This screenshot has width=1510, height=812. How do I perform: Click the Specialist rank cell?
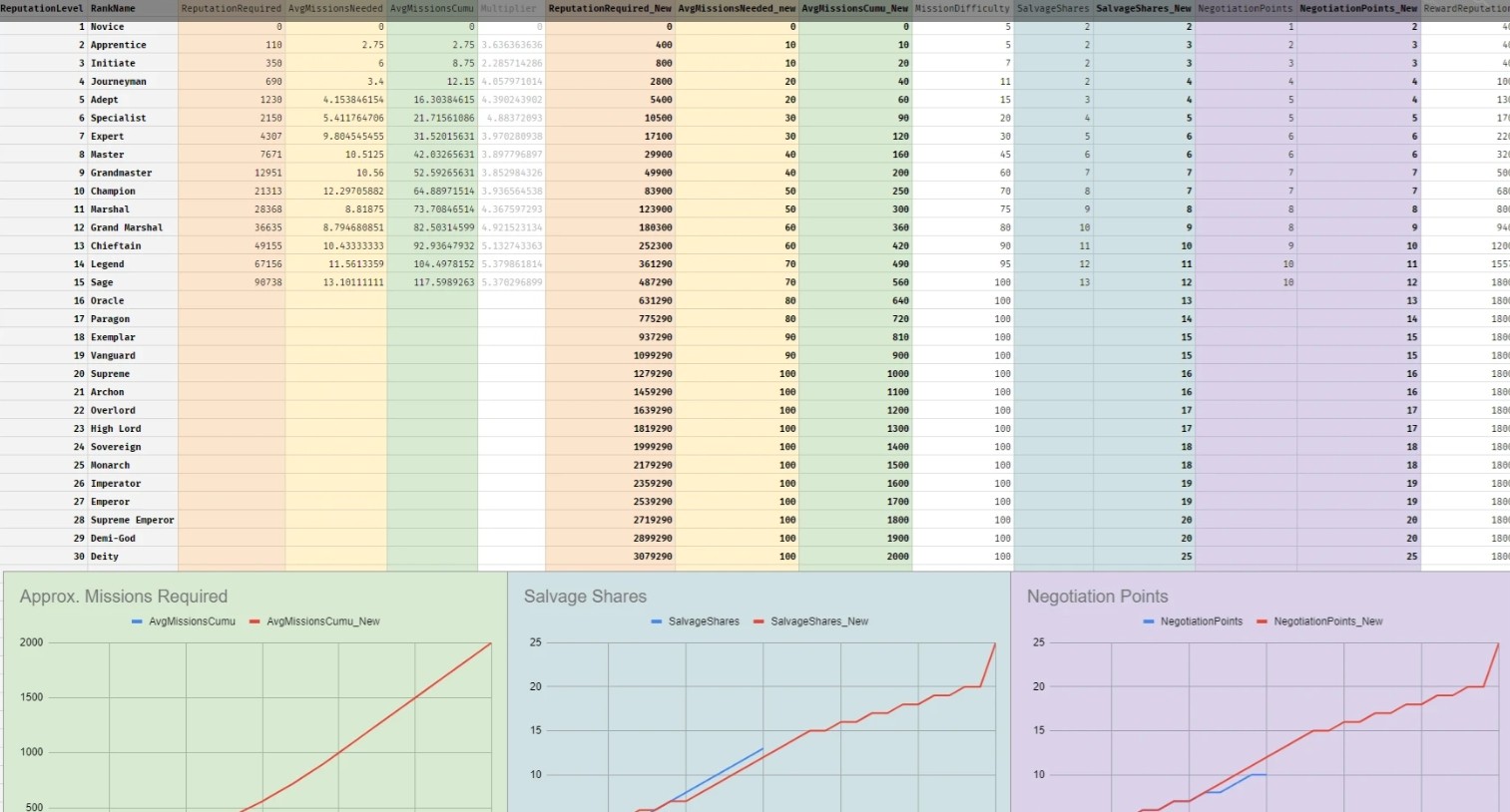pos(133,118)
